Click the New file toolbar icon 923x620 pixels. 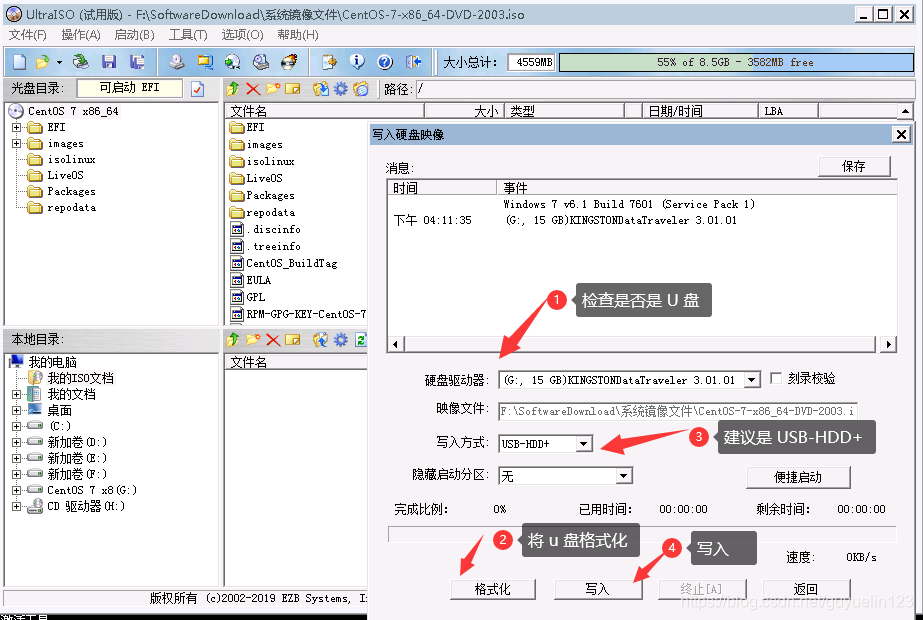20,62
